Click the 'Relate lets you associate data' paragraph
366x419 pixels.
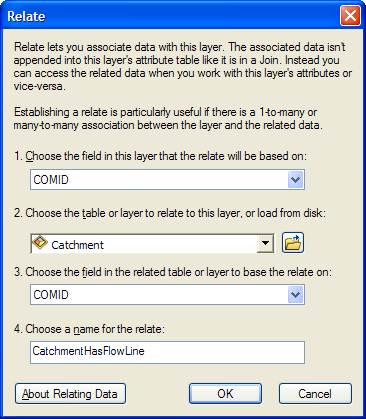(x=183, y=67)
